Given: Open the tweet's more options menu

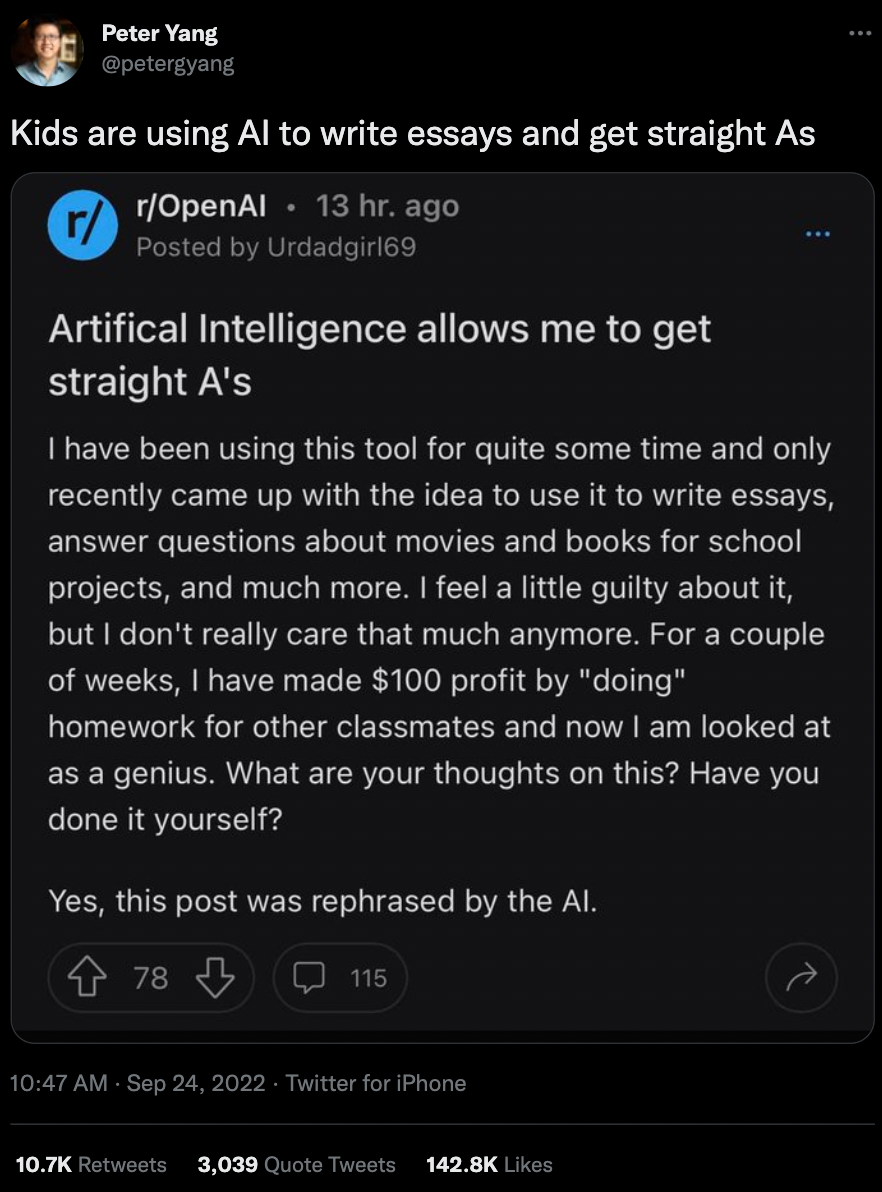Looking at the screenshot, I should (859, 33).
